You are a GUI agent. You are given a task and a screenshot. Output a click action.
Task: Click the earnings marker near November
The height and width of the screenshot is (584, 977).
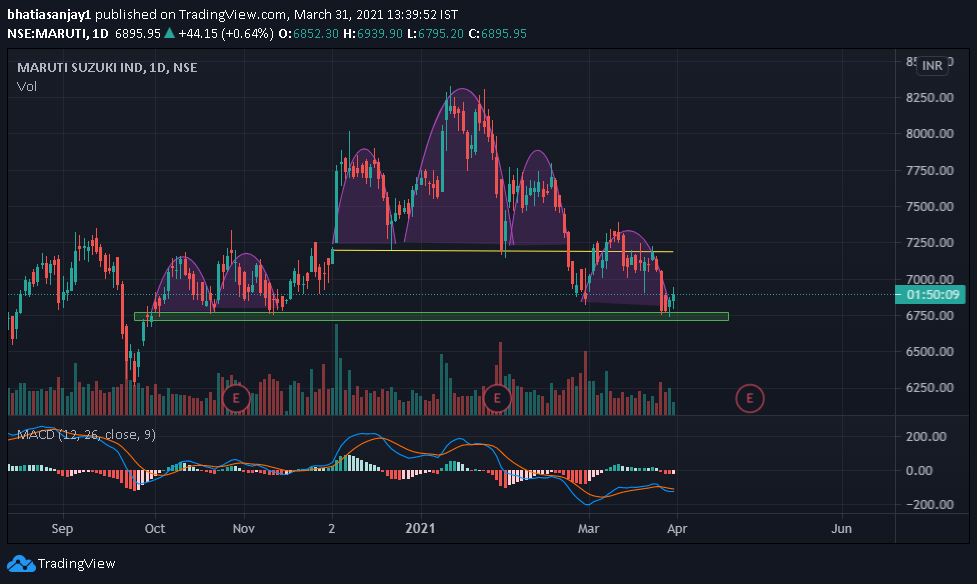(236, 398)
